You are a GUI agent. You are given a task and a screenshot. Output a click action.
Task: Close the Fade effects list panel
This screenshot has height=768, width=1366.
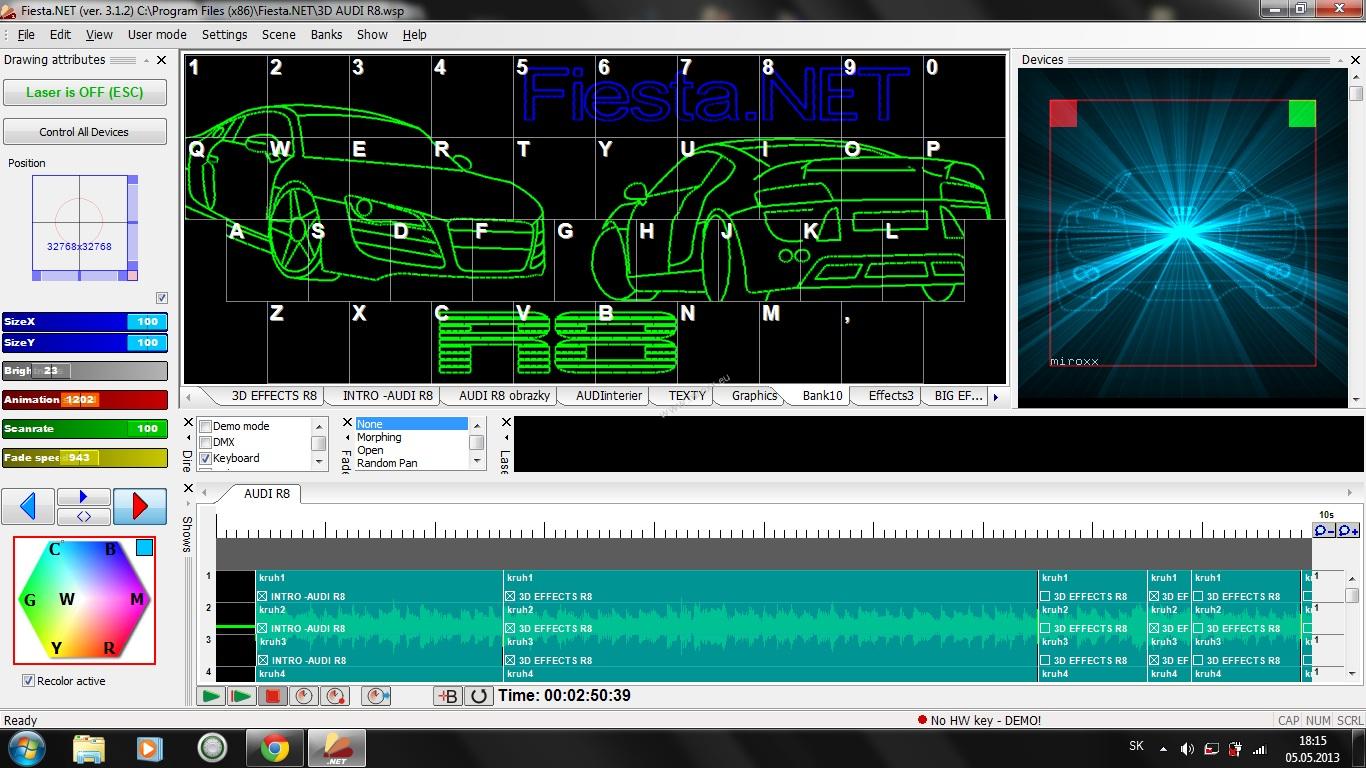pyautogui.click(x=347, y=423)
